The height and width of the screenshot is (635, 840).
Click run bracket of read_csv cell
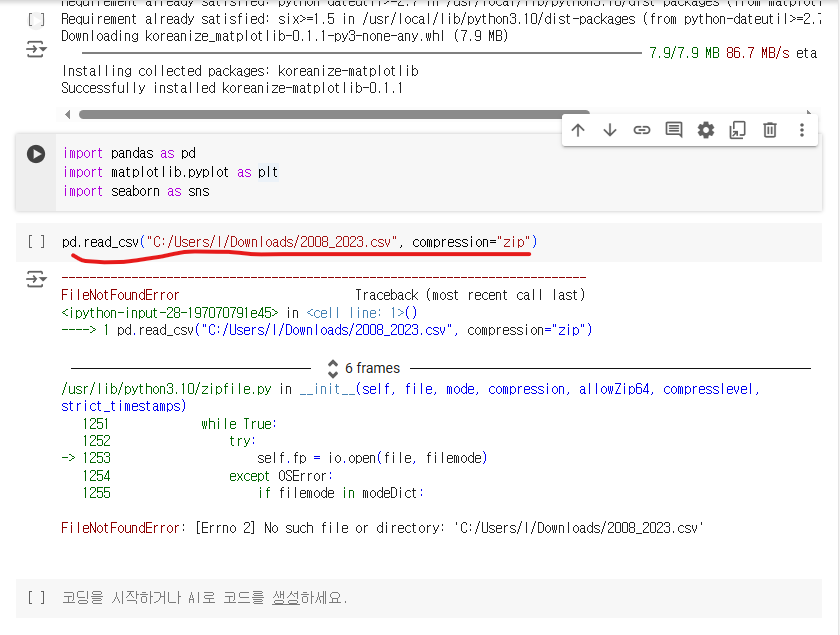pos(36,242)
